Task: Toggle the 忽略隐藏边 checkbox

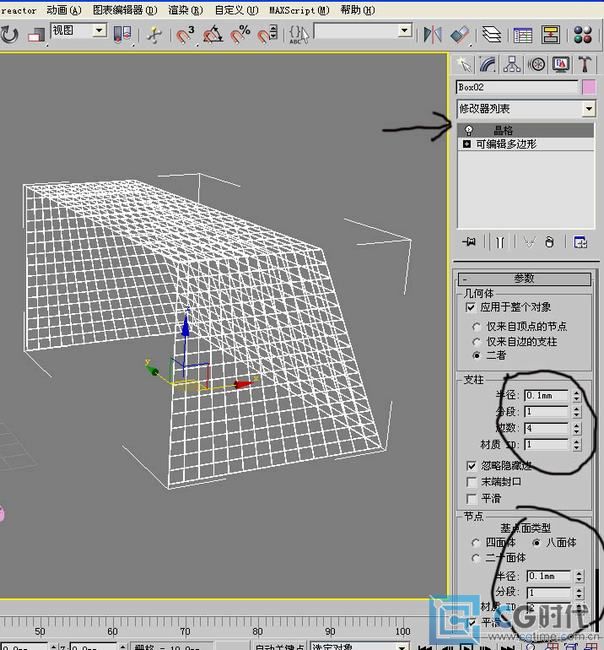Action: click(x=471, y=466)
